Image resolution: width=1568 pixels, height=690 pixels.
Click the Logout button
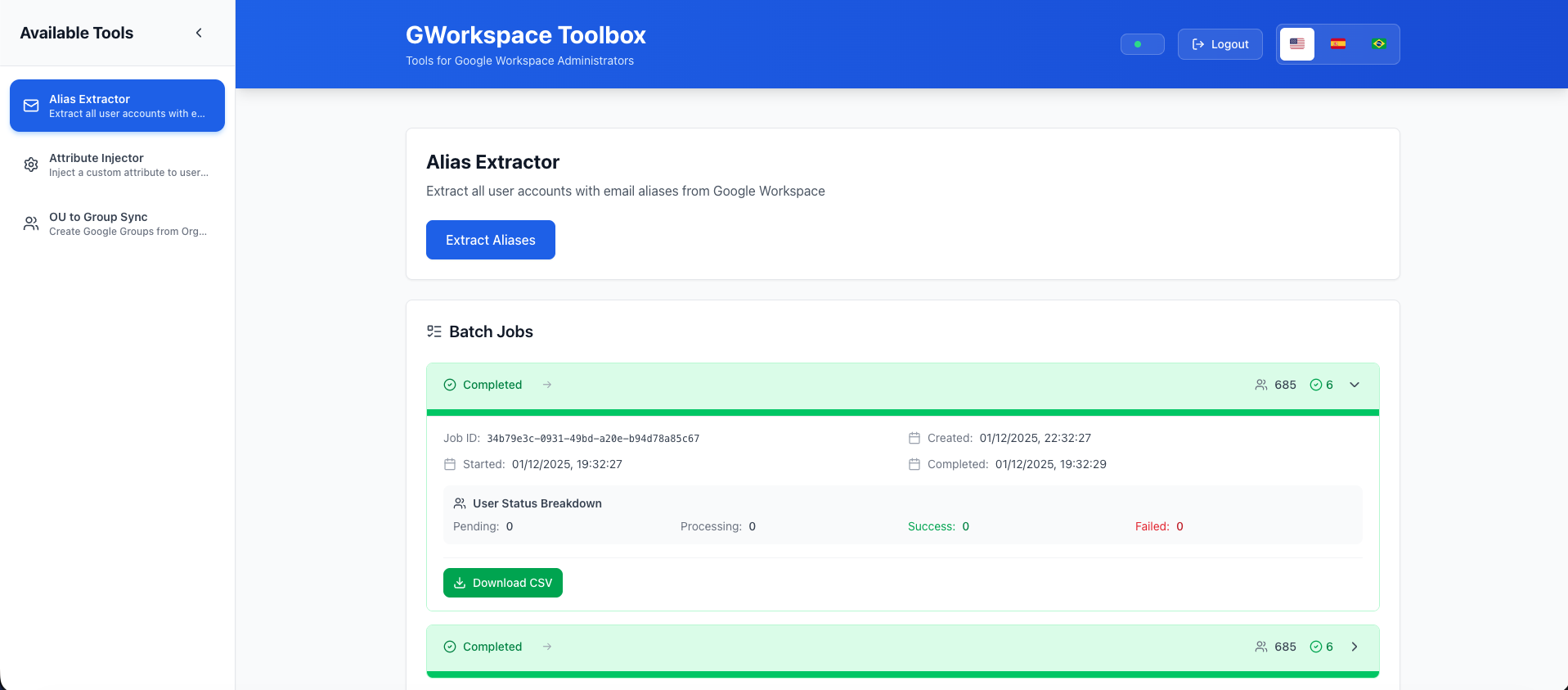(x=1220, y=44)
